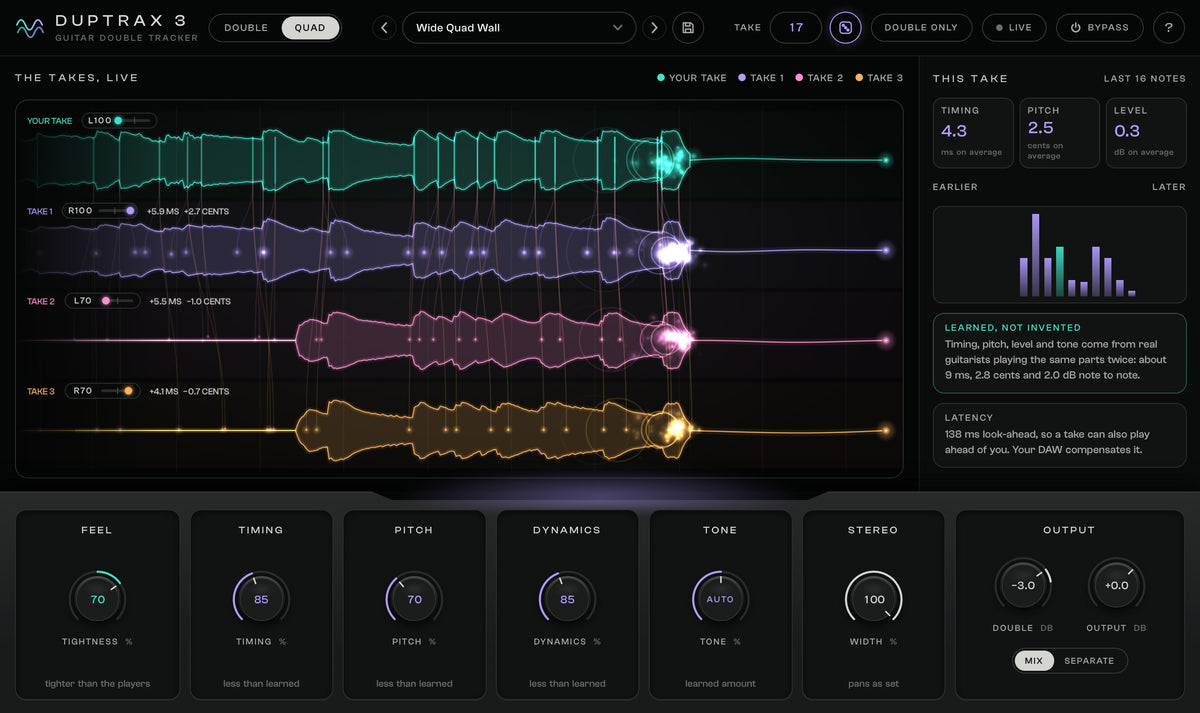Click the TAKE 1 legend entry
This screenshot has height=713, width=1200.
[761, 78]
